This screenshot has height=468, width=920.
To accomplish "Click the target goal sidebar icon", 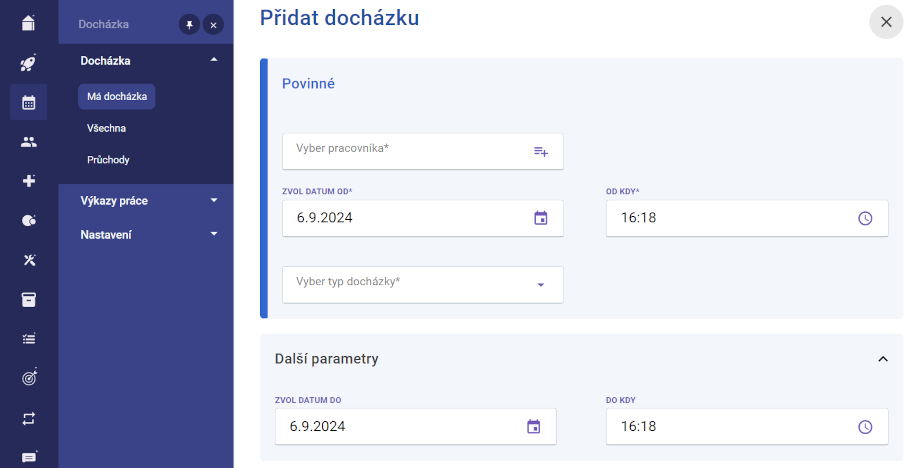I will [29, 377].
